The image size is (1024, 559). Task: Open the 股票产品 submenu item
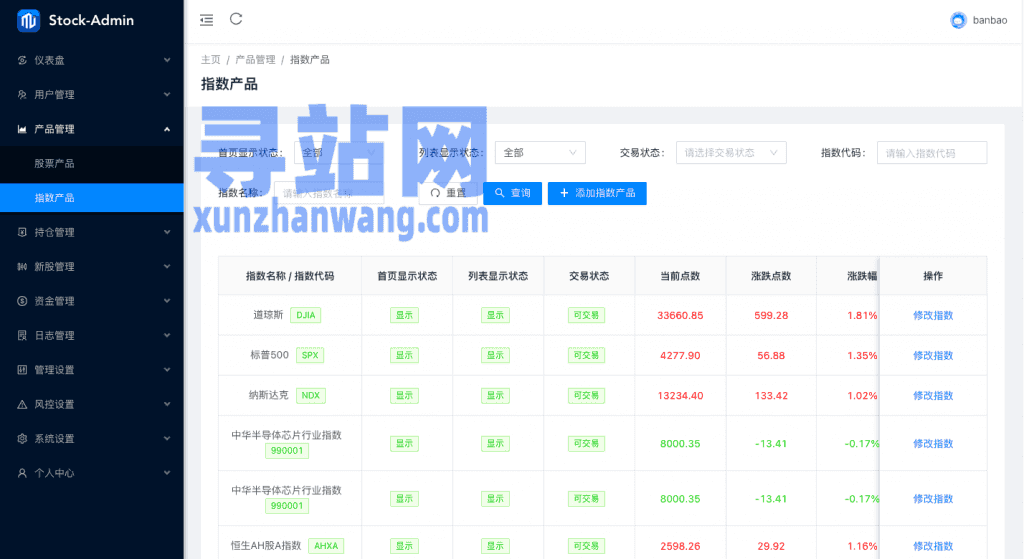(x=91, y=163)
